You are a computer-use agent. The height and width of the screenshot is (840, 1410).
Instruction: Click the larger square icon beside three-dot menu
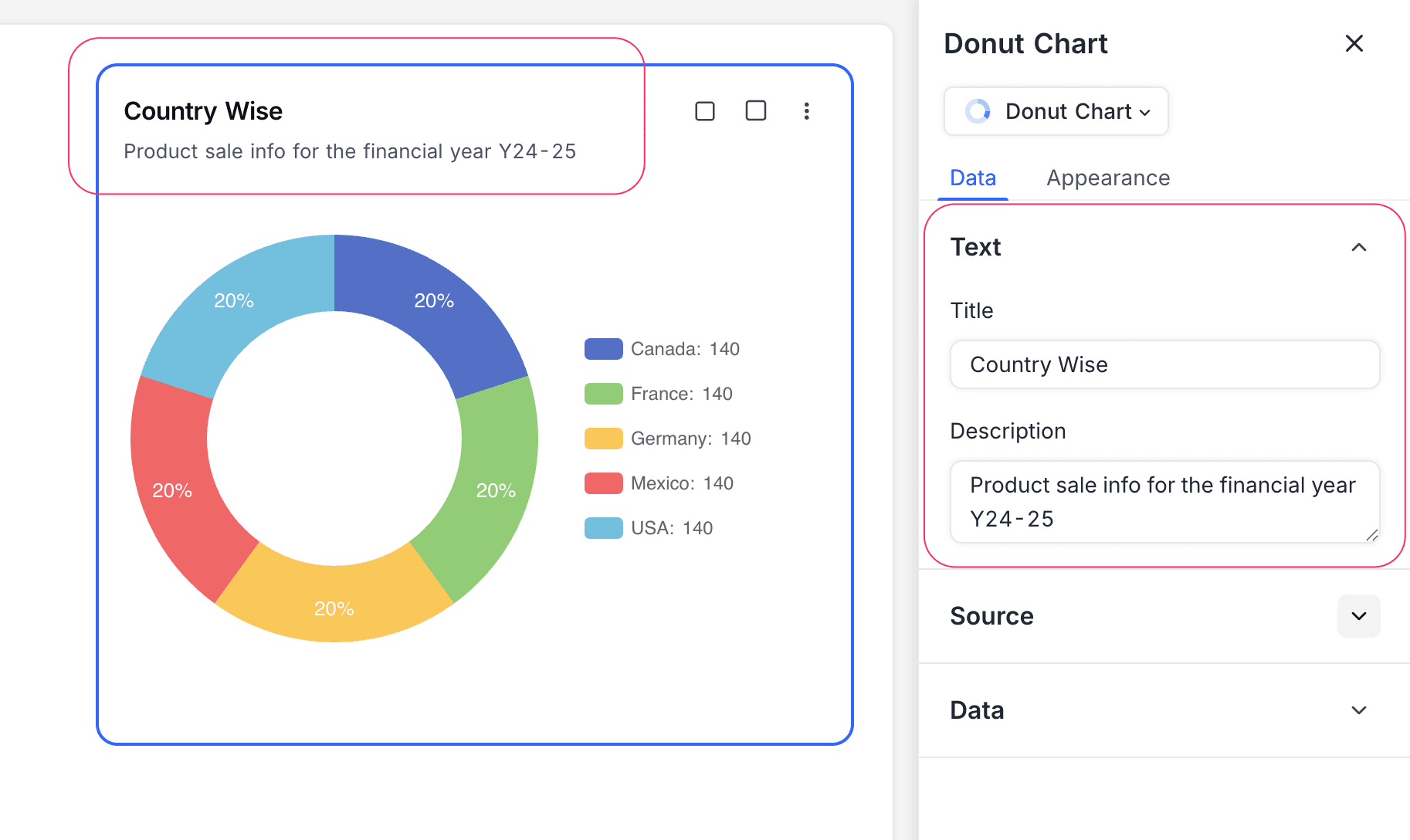pyautogui.click(x=755, y=111)
